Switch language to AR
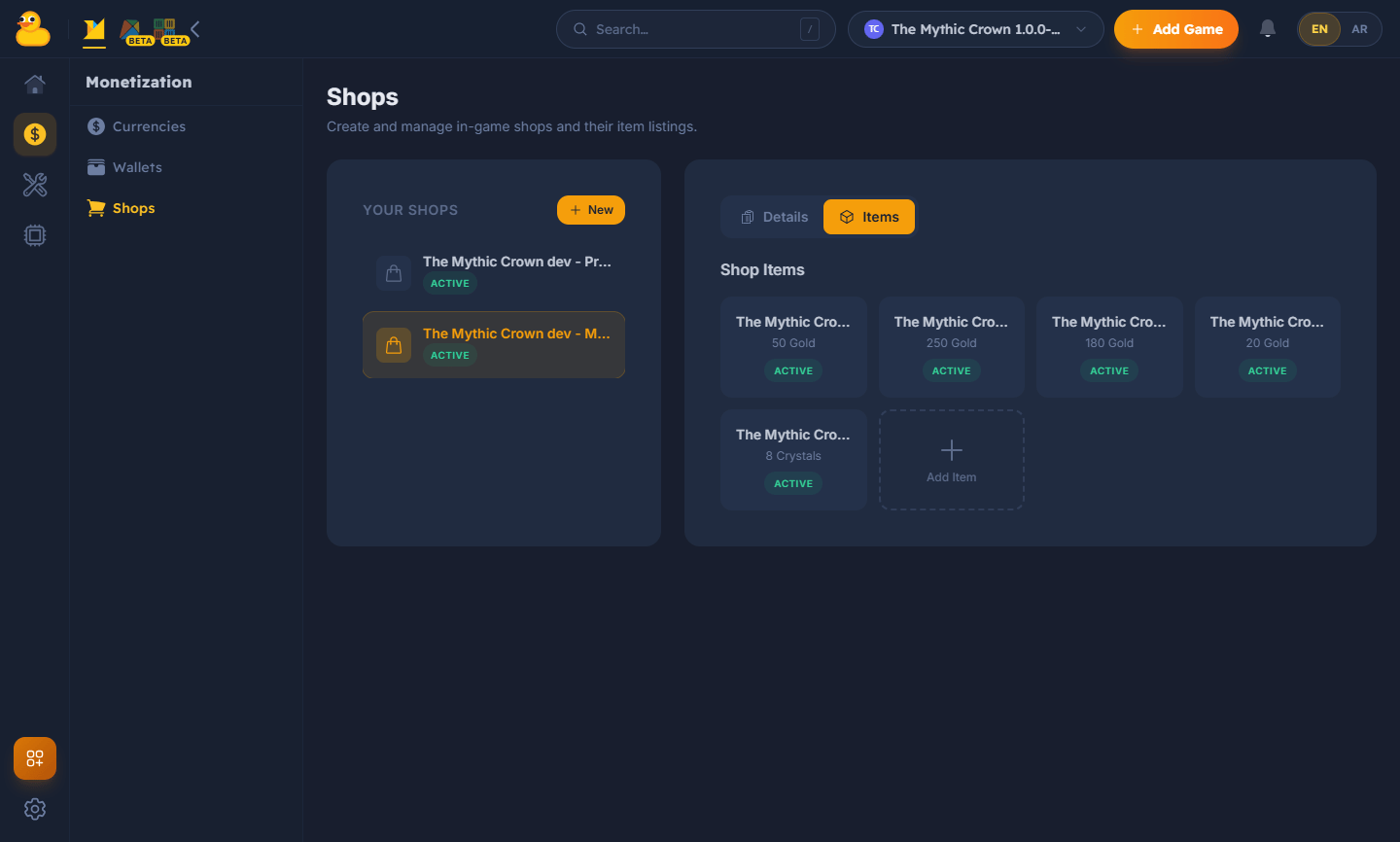This screenshot has height=842, width=1400. (1359, 29)
